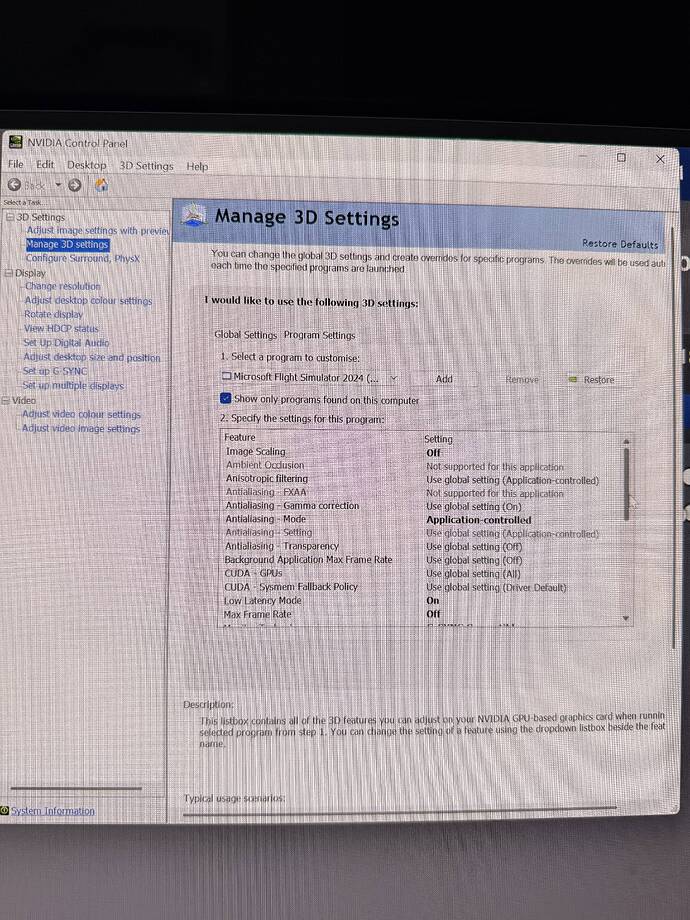Click the Antialiasing - FXAA feature row
Screen dimensions: 690x920
pyautogui.click(x=424, y=492)
